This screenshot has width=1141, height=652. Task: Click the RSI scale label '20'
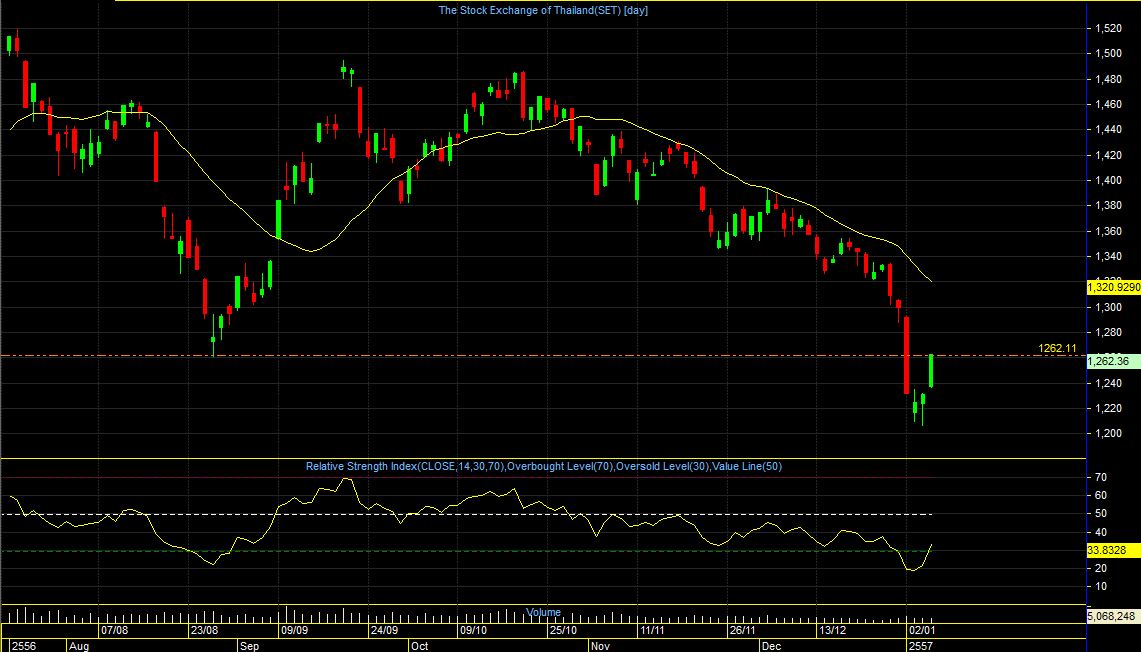click(x=1101, y=568)
